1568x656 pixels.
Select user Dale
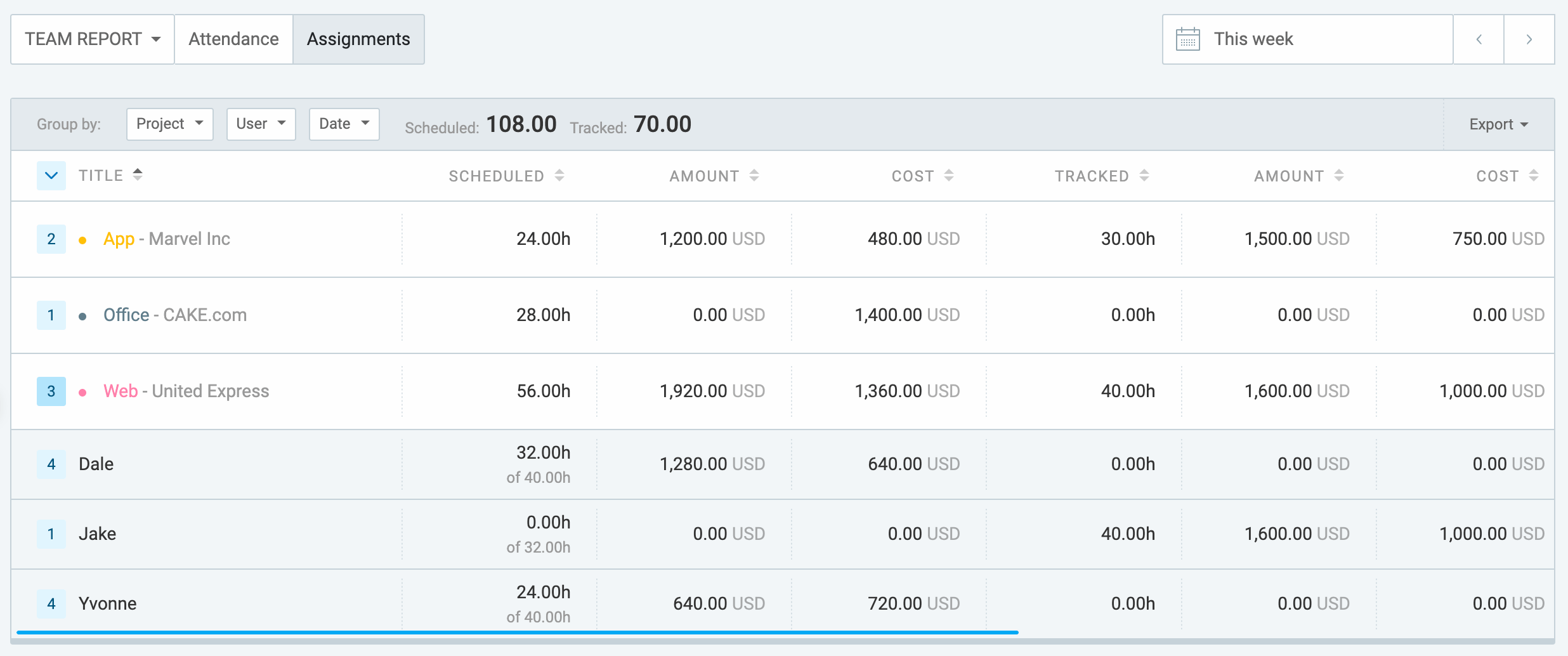96,464
